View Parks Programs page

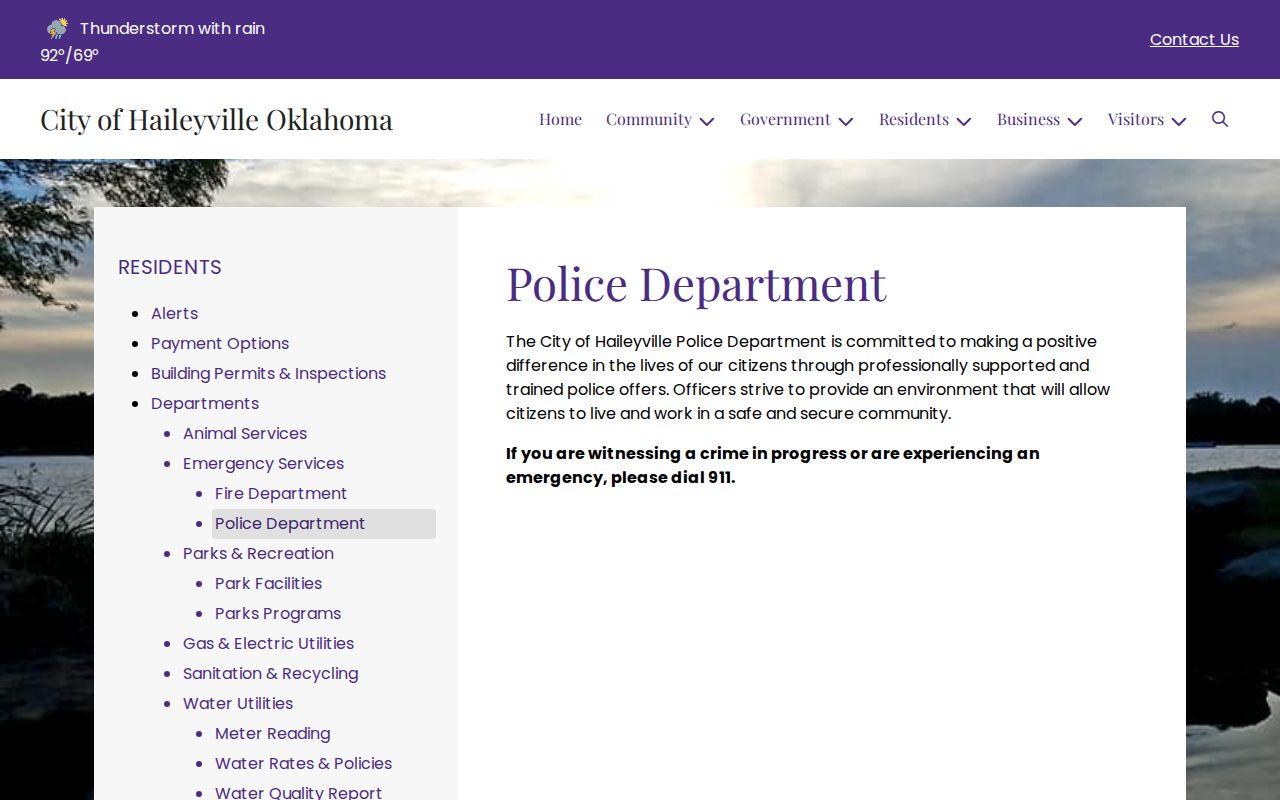point(278,613)
